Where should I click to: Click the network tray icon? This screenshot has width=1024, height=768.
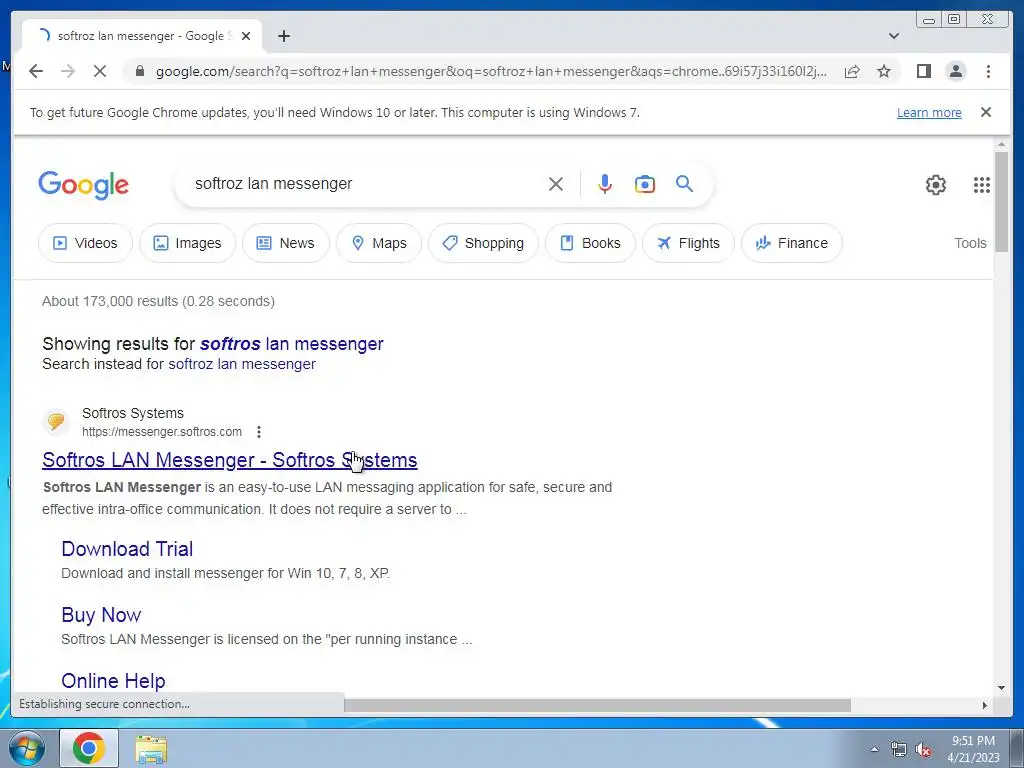tap(899, 749)
